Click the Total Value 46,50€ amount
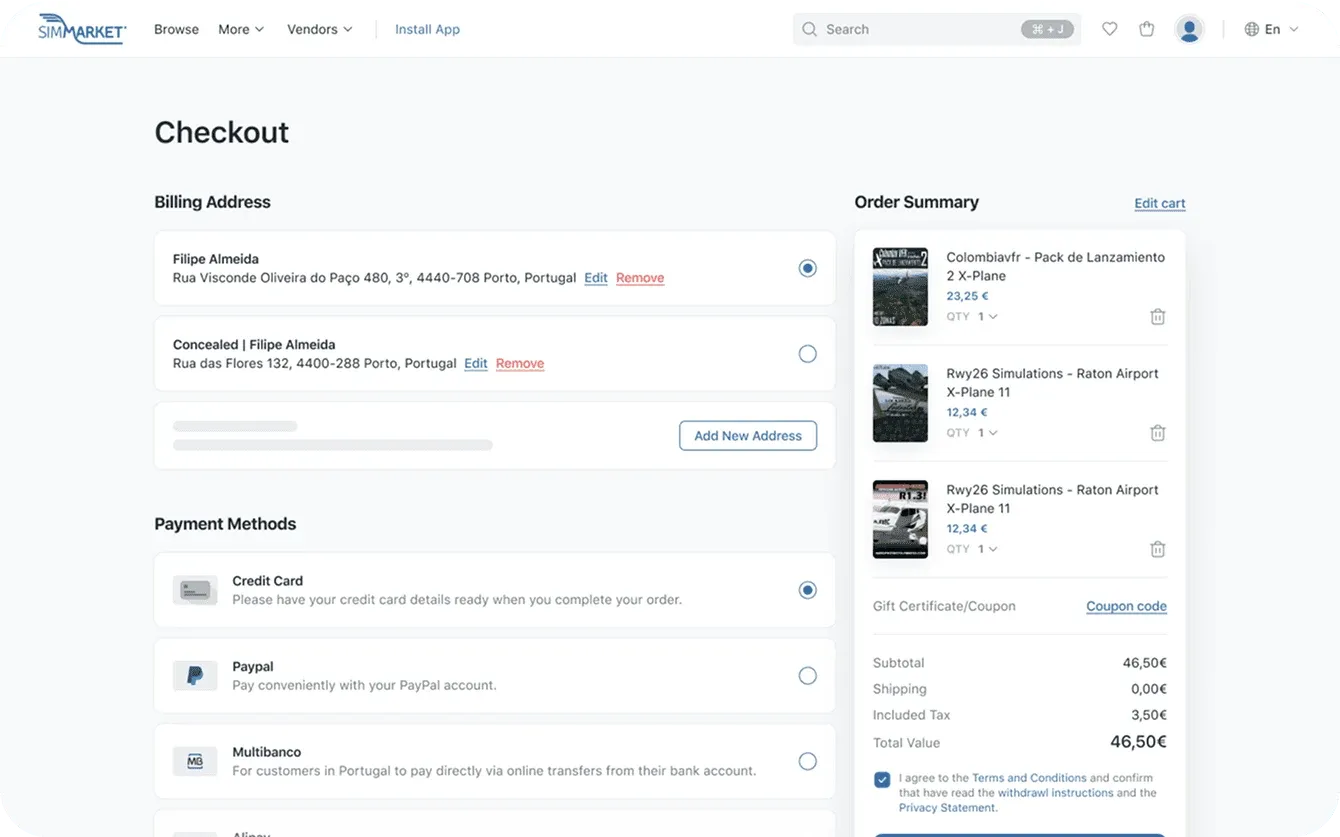This screenshot has height=837, width=1340. tap(1138, 742)
